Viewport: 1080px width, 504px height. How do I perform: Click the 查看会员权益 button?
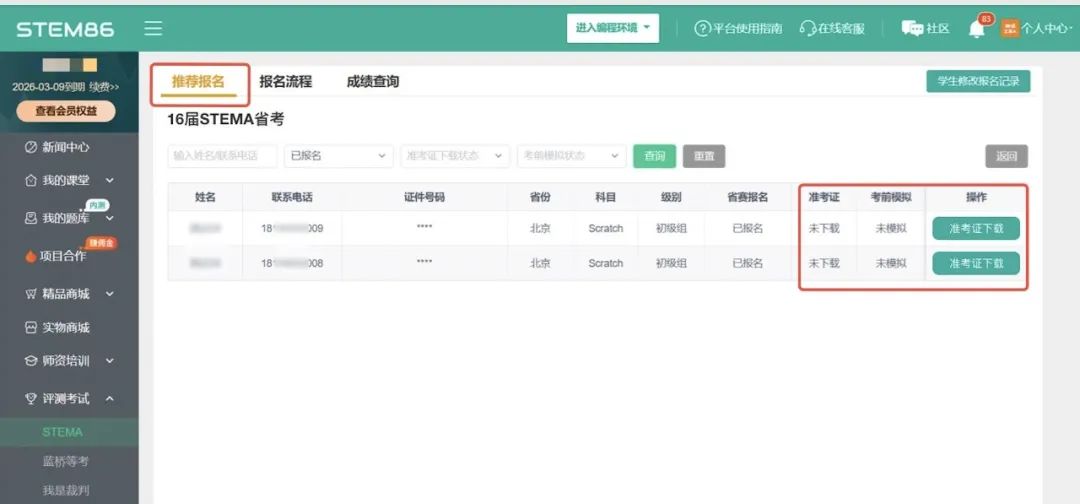click(x=66, y=111)
